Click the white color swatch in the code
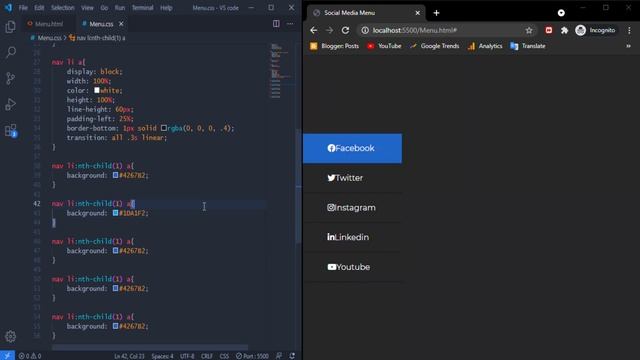 point(97,90)
